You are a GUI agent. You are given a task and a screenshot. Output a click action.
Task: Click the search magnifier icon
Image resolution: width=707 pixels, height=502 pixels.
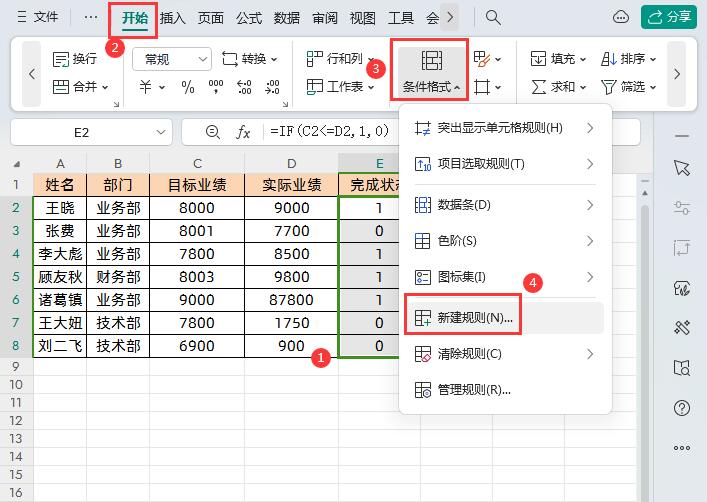coord(493,18)
